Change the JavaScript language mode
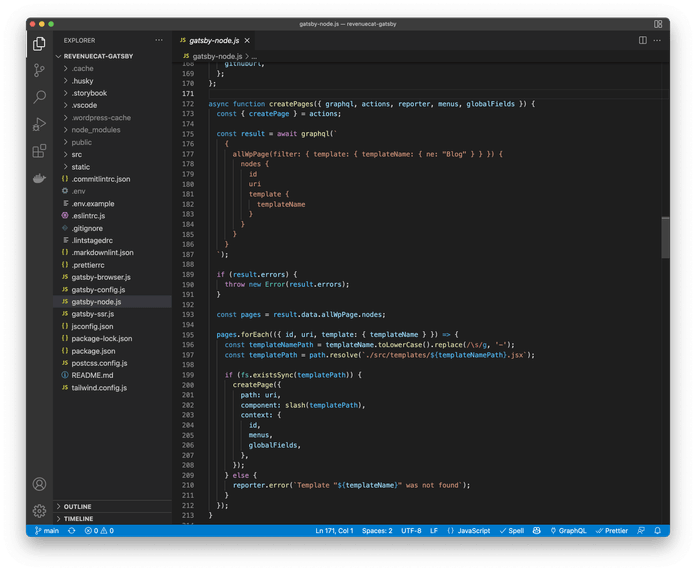 click(x=472, y=531)
